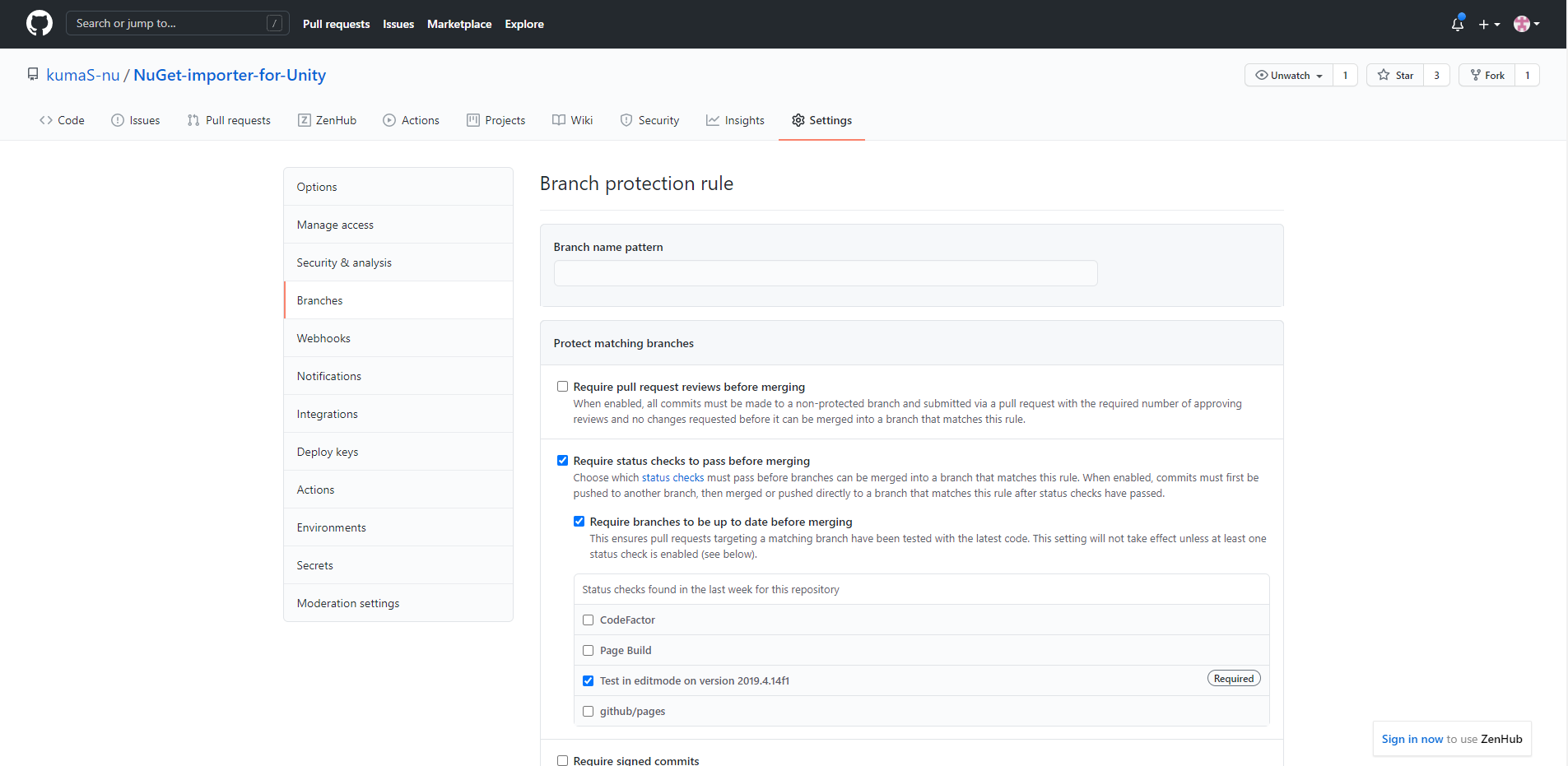The height and width of the screenshot is (766, 1568).
Task: Click Sign in now for ZenHub
Action: (1412, 739)
